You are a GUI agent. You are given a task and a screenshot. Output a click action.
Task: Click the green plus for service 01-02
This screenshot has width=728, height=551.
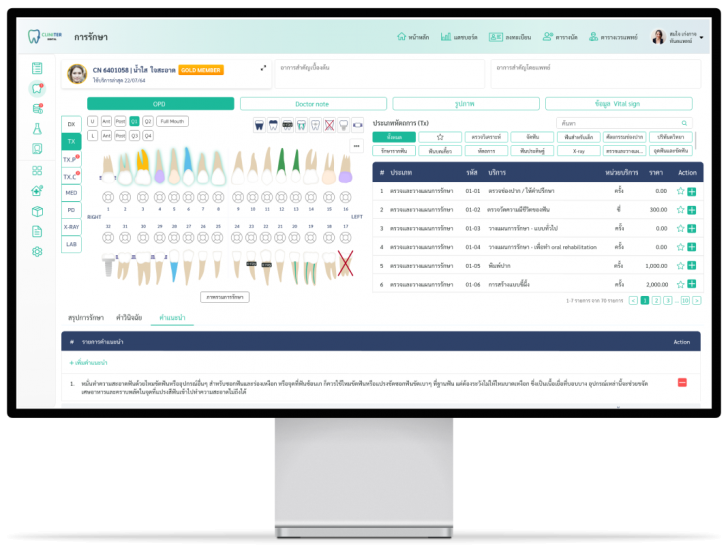point(692,210)
